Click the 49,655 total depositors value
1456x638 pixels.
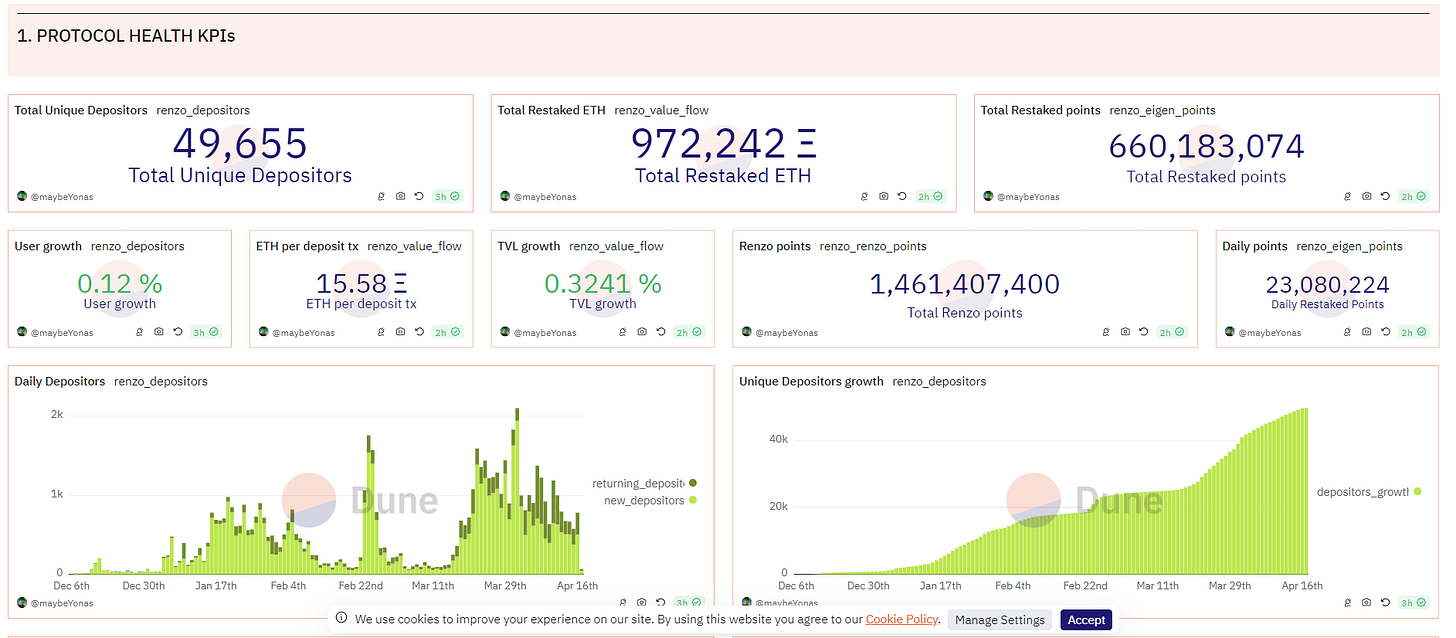240,144
